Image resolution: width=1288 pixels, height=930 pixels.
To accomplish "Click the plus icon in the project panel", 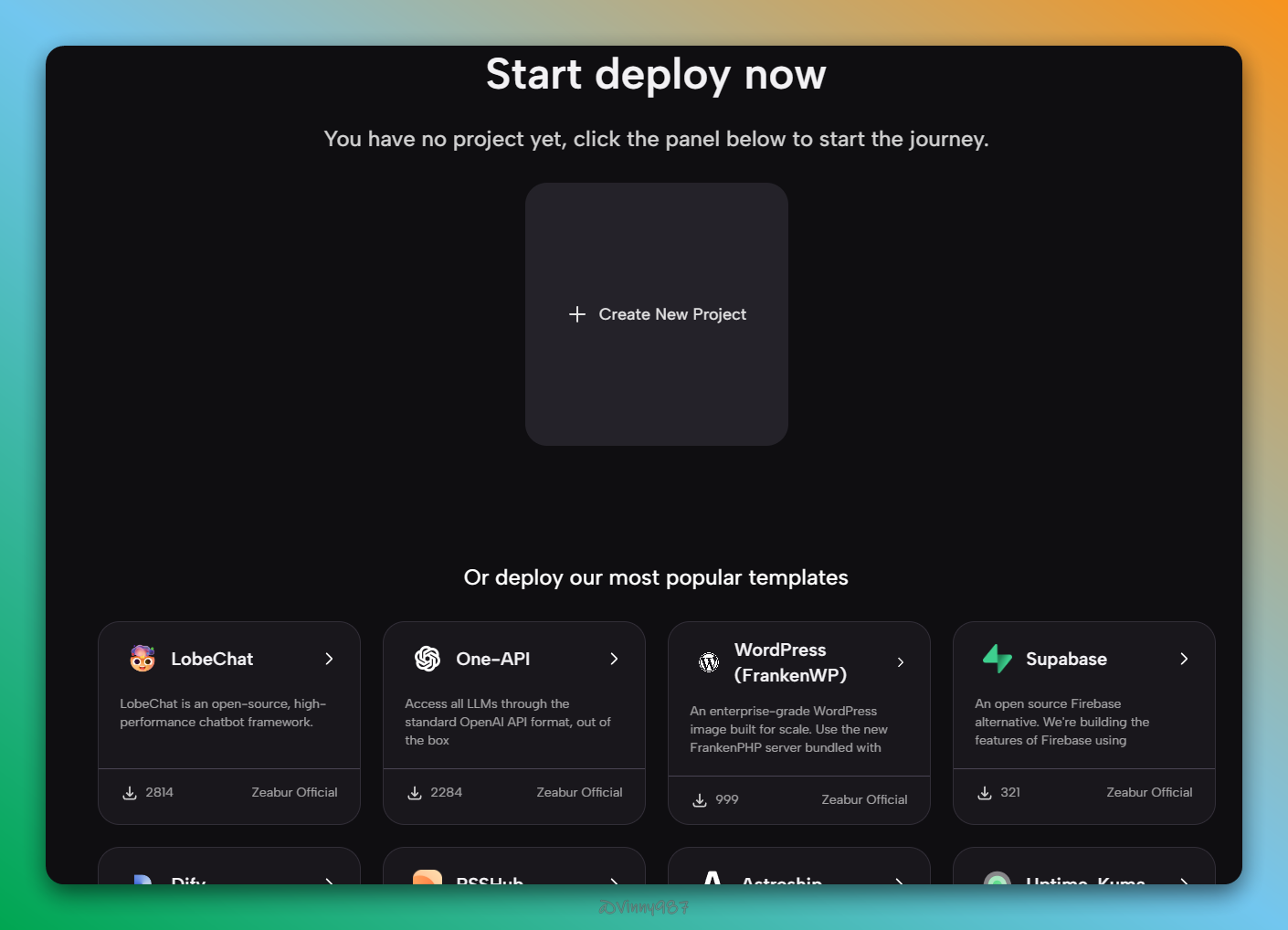I will [577, 314].
